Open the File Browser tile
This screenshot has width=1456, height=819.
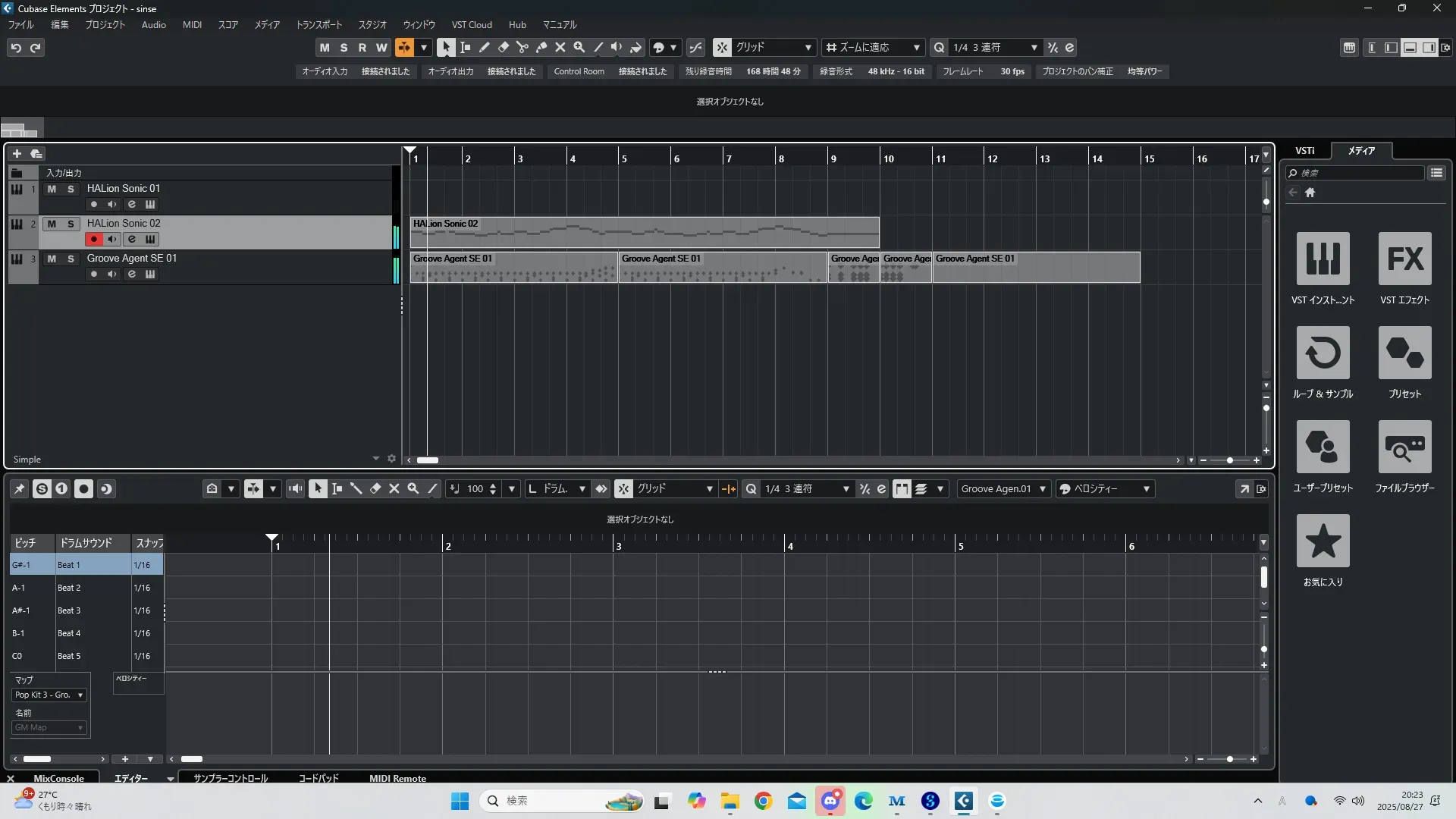[x=1404, y=447]
